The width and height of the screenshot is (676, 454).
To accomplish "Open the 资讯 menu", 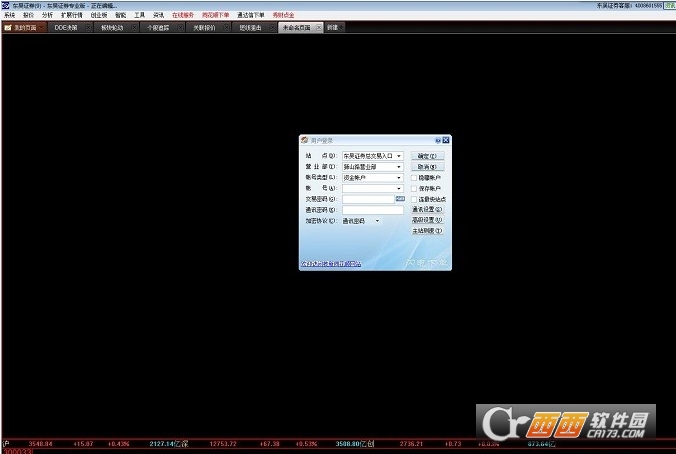I will [x=159, y=15].
